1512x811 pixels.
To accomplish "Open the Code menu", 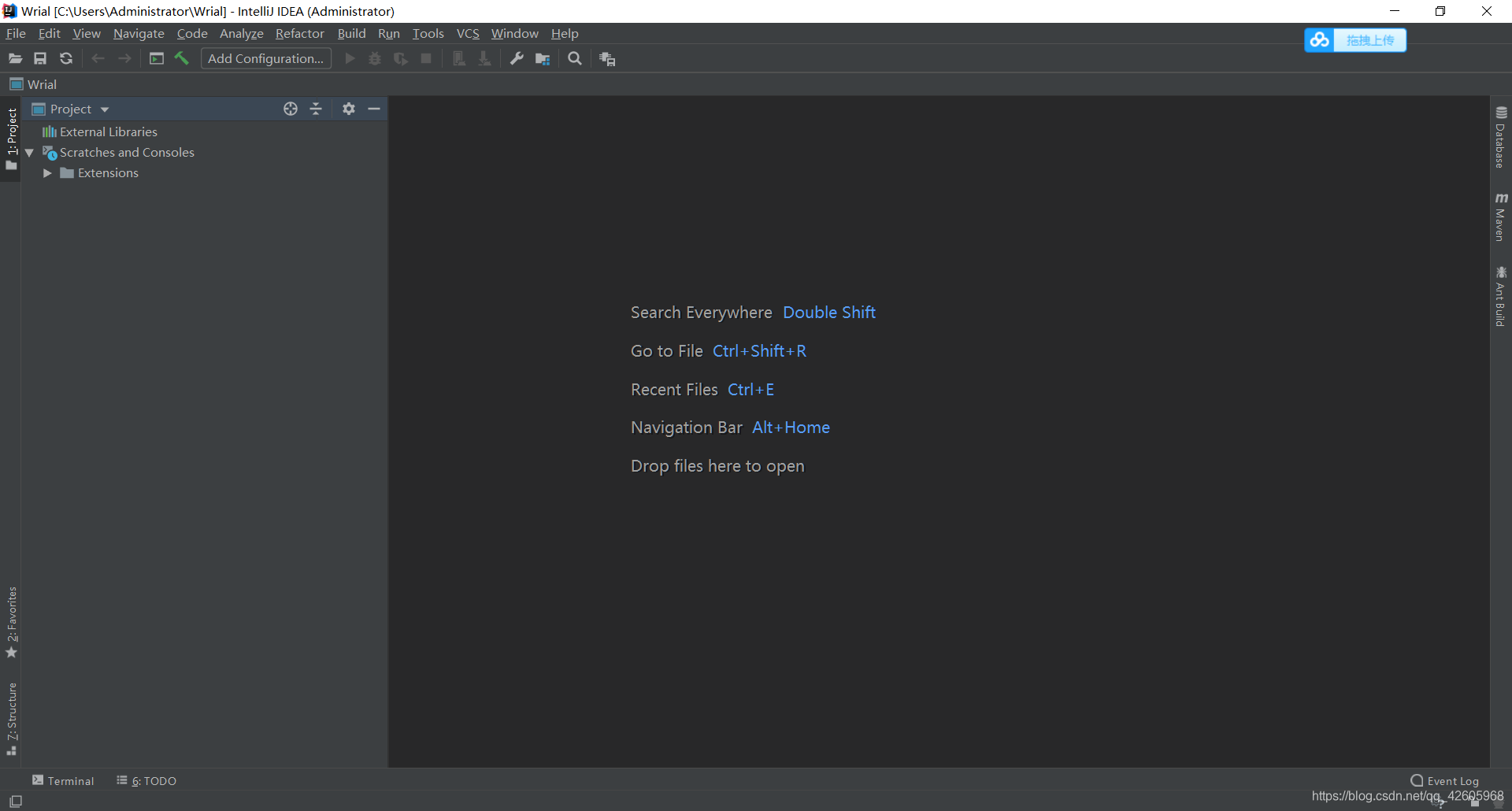I will 192,33.
